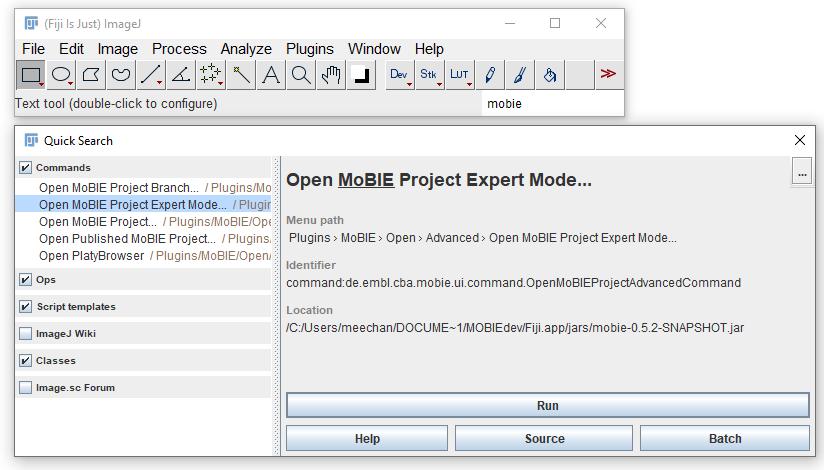Click the Batch button

725,438
